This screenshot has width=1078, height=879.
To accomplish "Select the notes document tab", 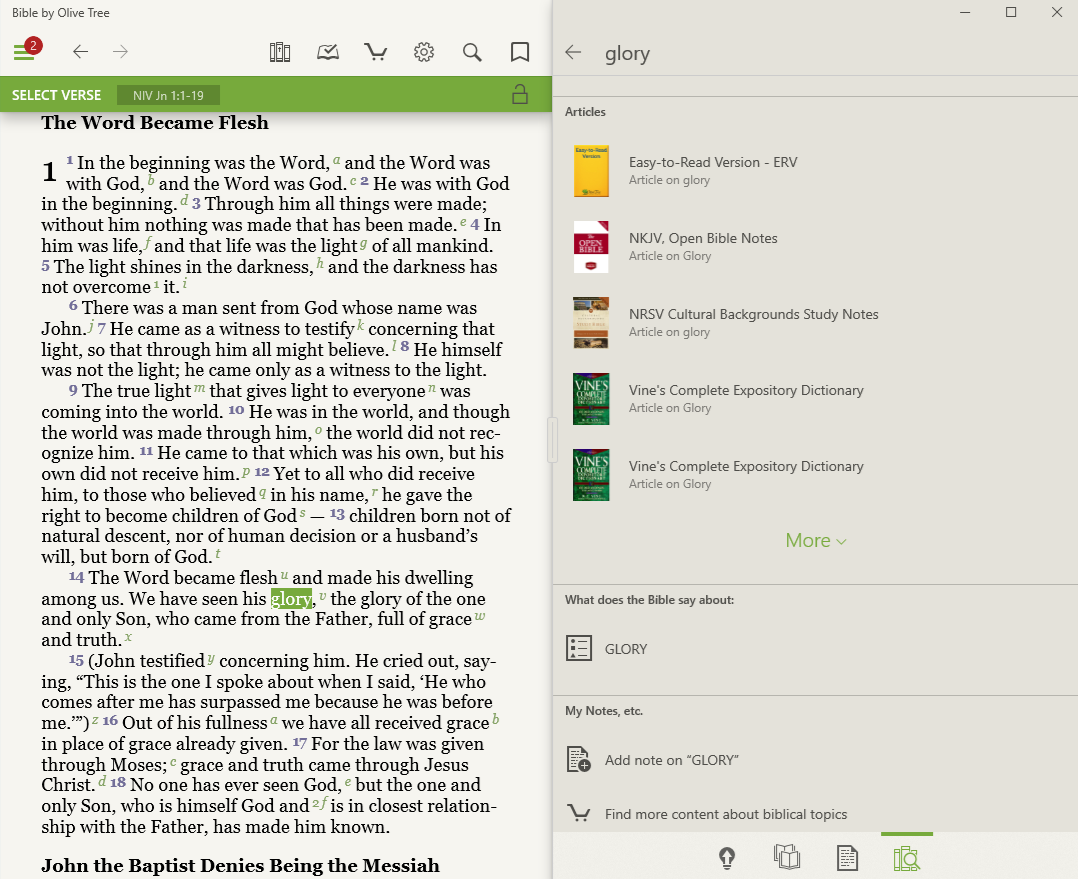I will click(847, 857).
